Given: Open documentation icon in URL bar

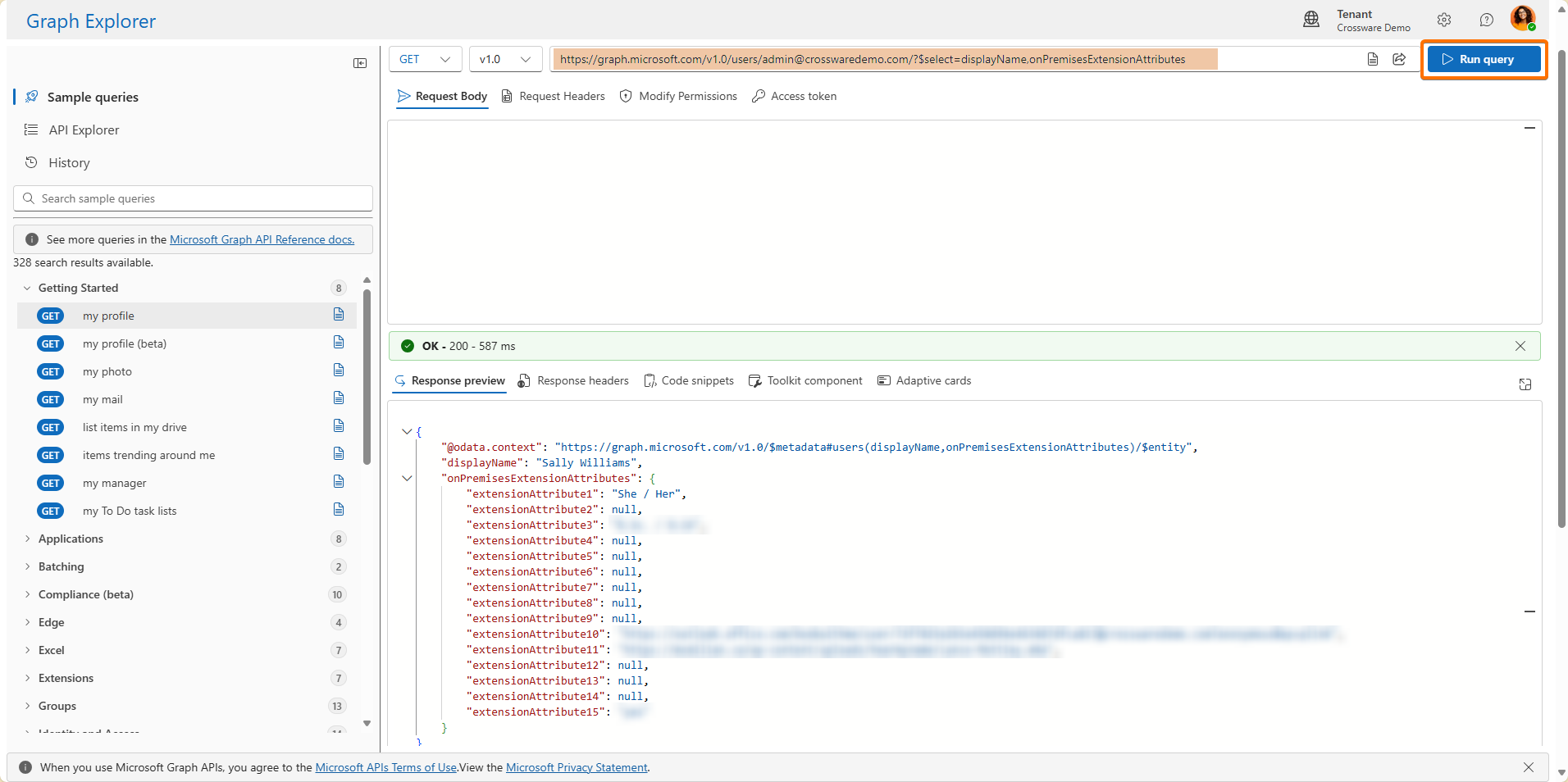Looking at the screenshot, I should 1372,59.
